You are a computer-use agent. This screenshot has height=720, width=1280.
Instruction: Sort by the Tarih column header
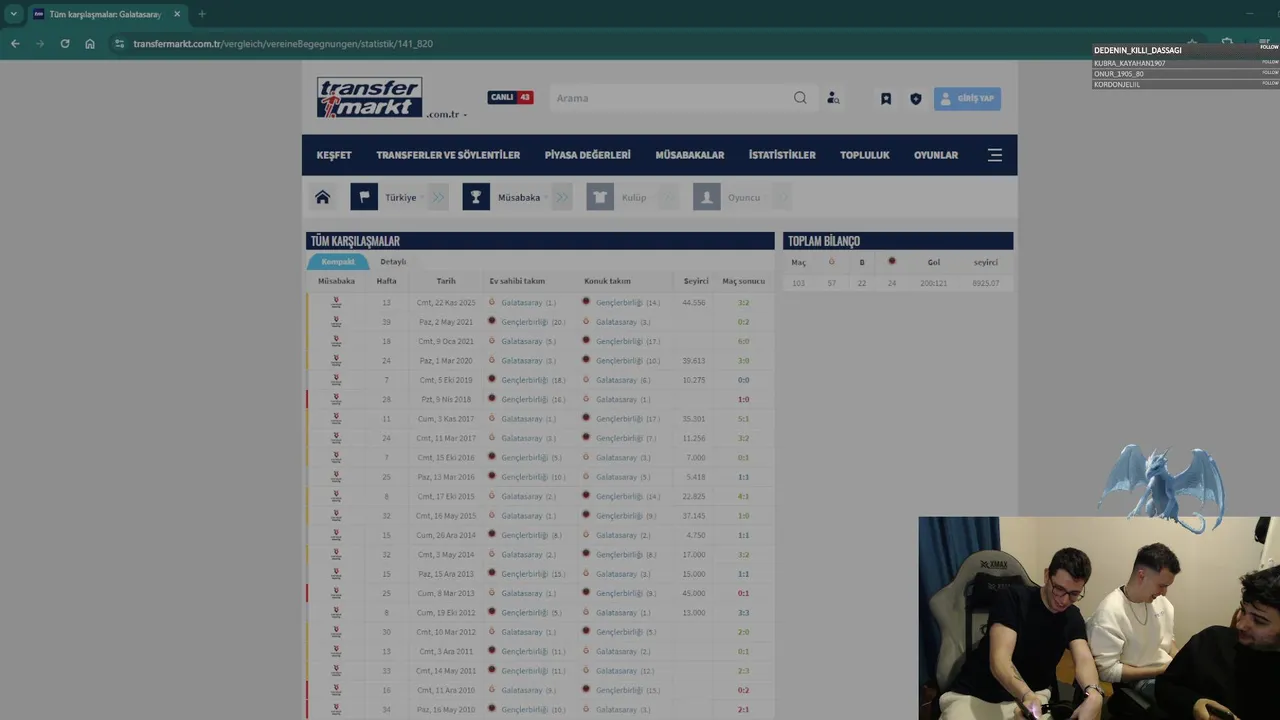click(446, 281)
